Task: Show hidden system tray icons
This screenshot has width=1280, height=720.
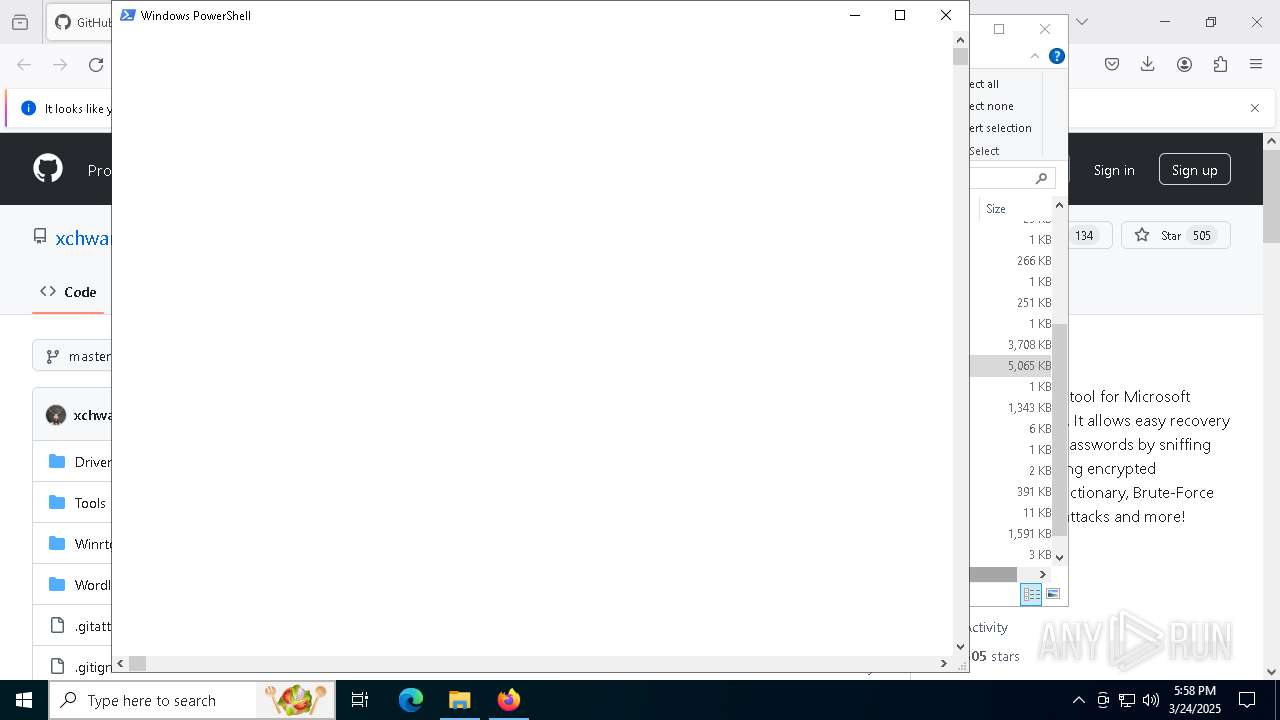Action: (x=1079, y=700)
